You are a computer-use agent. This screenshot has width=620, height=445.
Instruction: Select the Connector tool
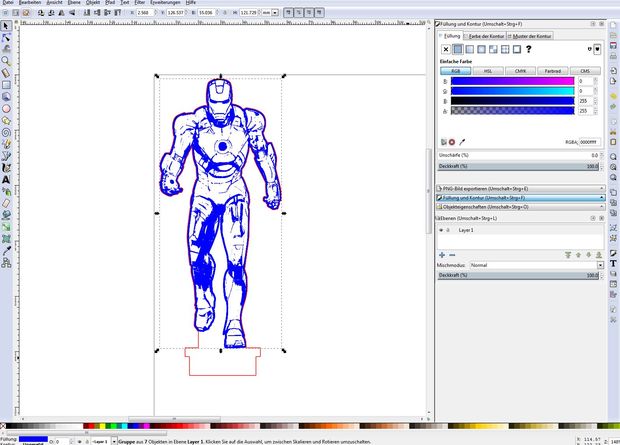coord(6,263)
